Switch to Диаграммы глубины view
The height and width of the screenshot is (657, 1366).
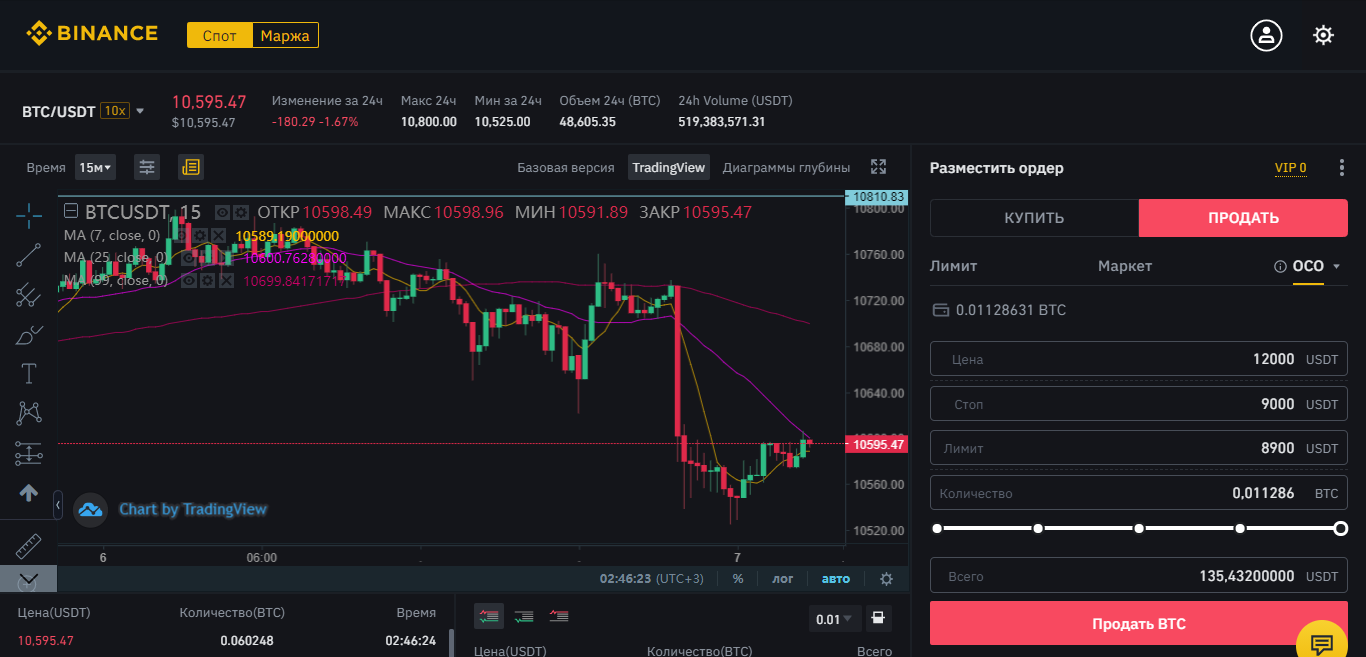pyautogui.click(x=786, y=167)
